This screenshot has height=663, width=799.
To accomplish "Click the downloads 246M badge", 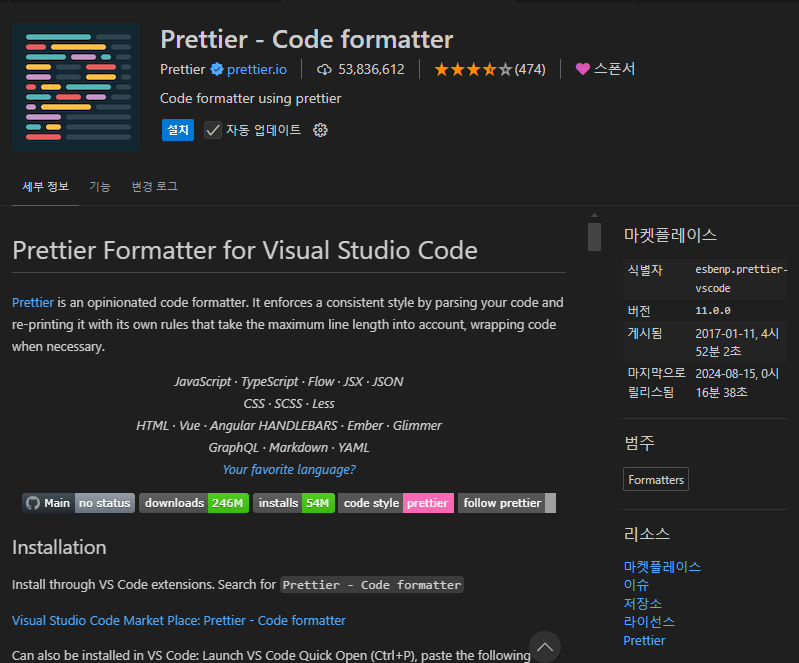I will click(x=194, y=503).
